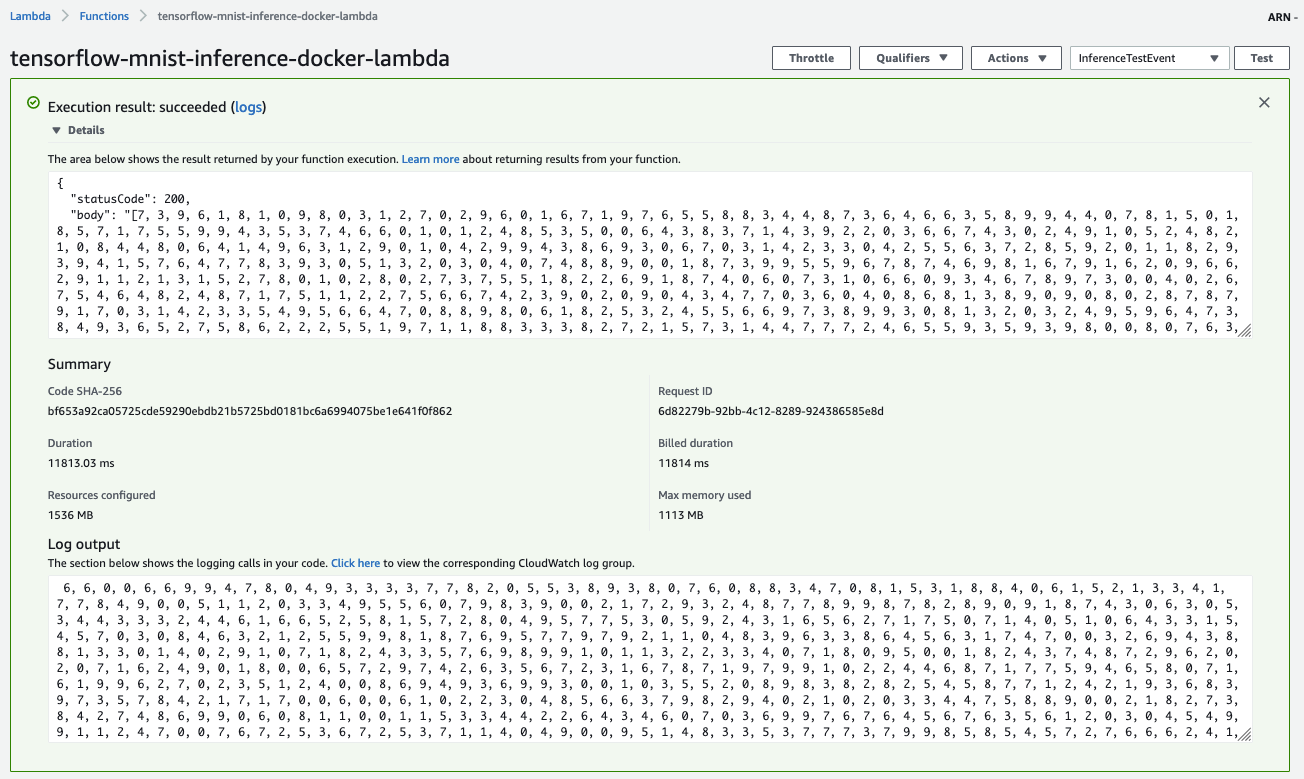Click the Log output heading
1304x779 pixels.
(x=84, y=544)
